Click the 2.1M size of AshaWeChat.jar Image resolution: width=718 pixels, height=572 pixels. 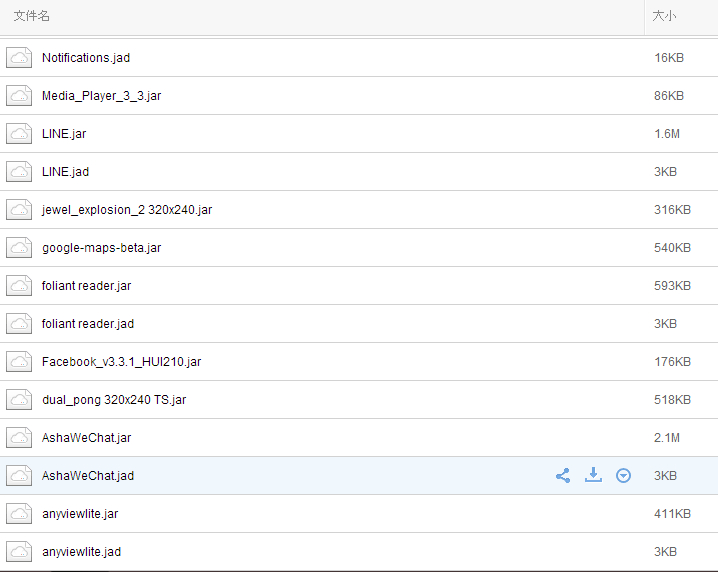click(x=667, y=438)
